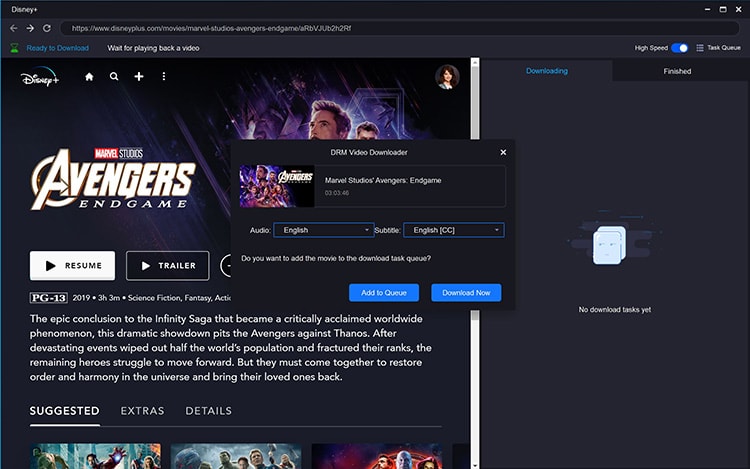Click "Wait for playing back a video" status
Viewport: 750px width, 469px height.
[x=153, y=48]
